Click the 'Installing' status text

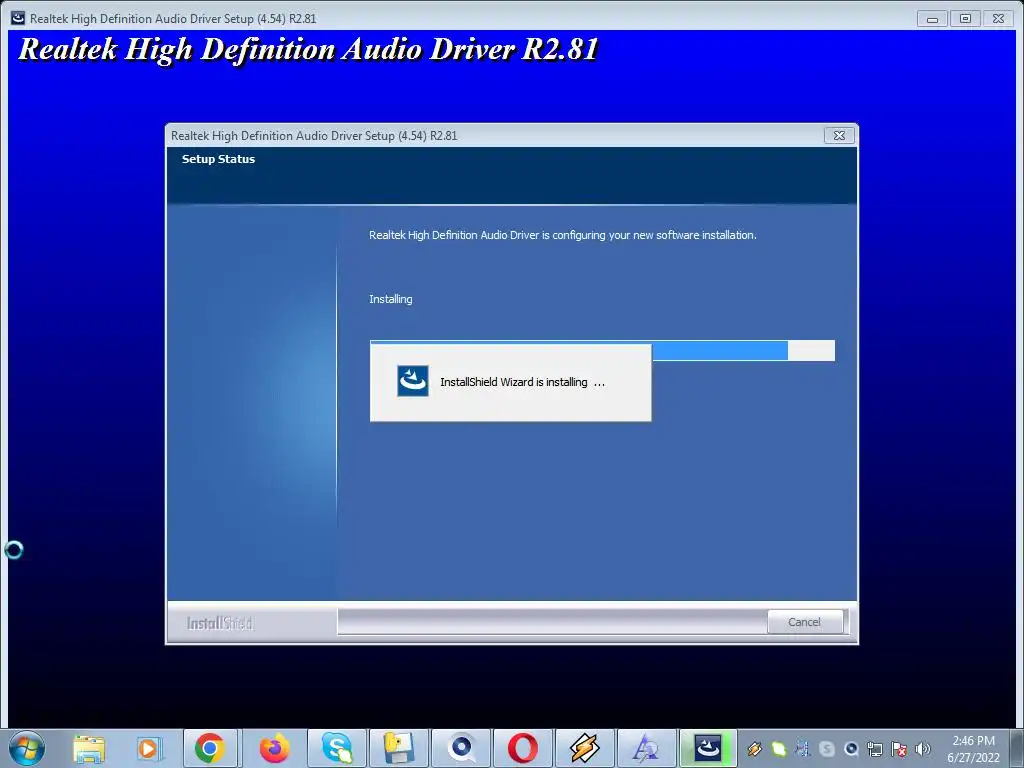[391, 299]
